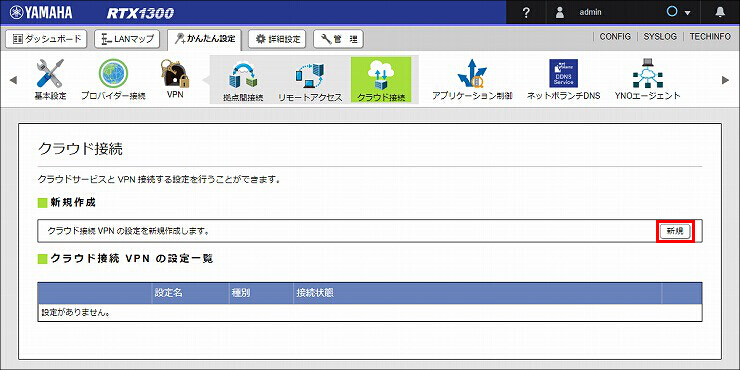Click the help question mark icon
This screenshot has width=740, height=370.
tap(526, 13)
